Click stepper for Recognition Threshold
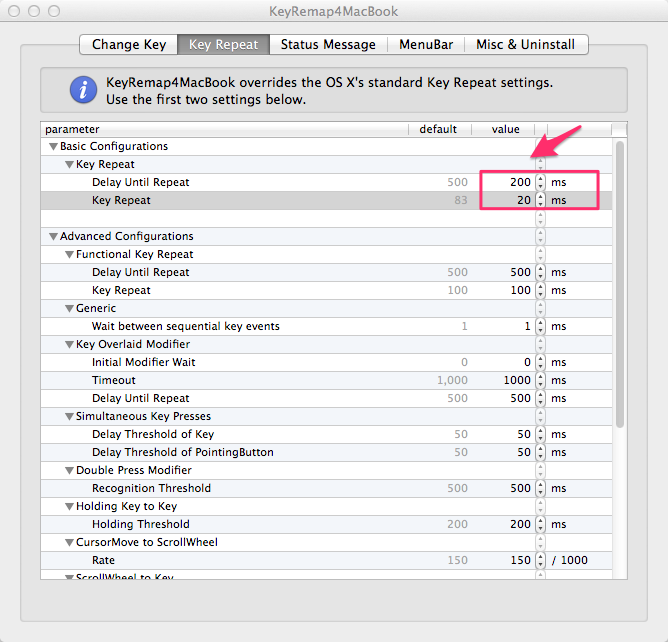The image size is (668, 642). click(540, 488)
